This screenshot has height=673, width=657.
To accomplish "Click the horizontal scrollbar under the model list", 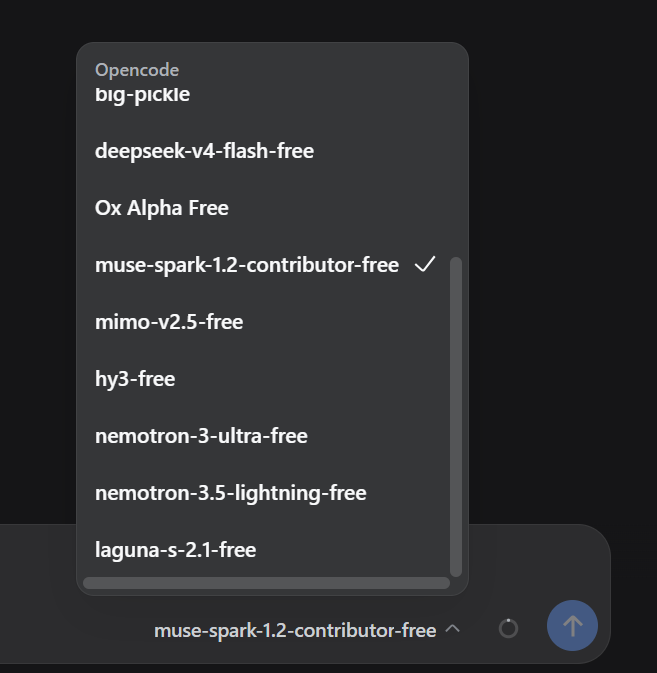I will click(266, 583).
